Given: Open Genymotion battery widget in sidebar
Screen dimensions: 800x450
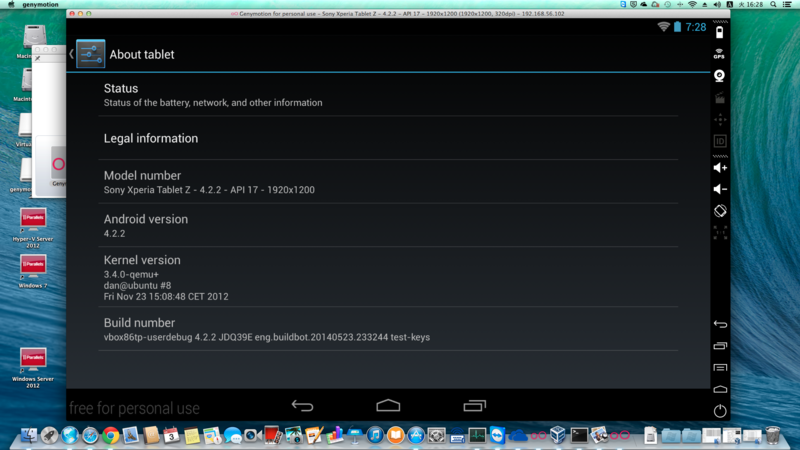Looking at the screenshot, I should click(x=719, y=32).
